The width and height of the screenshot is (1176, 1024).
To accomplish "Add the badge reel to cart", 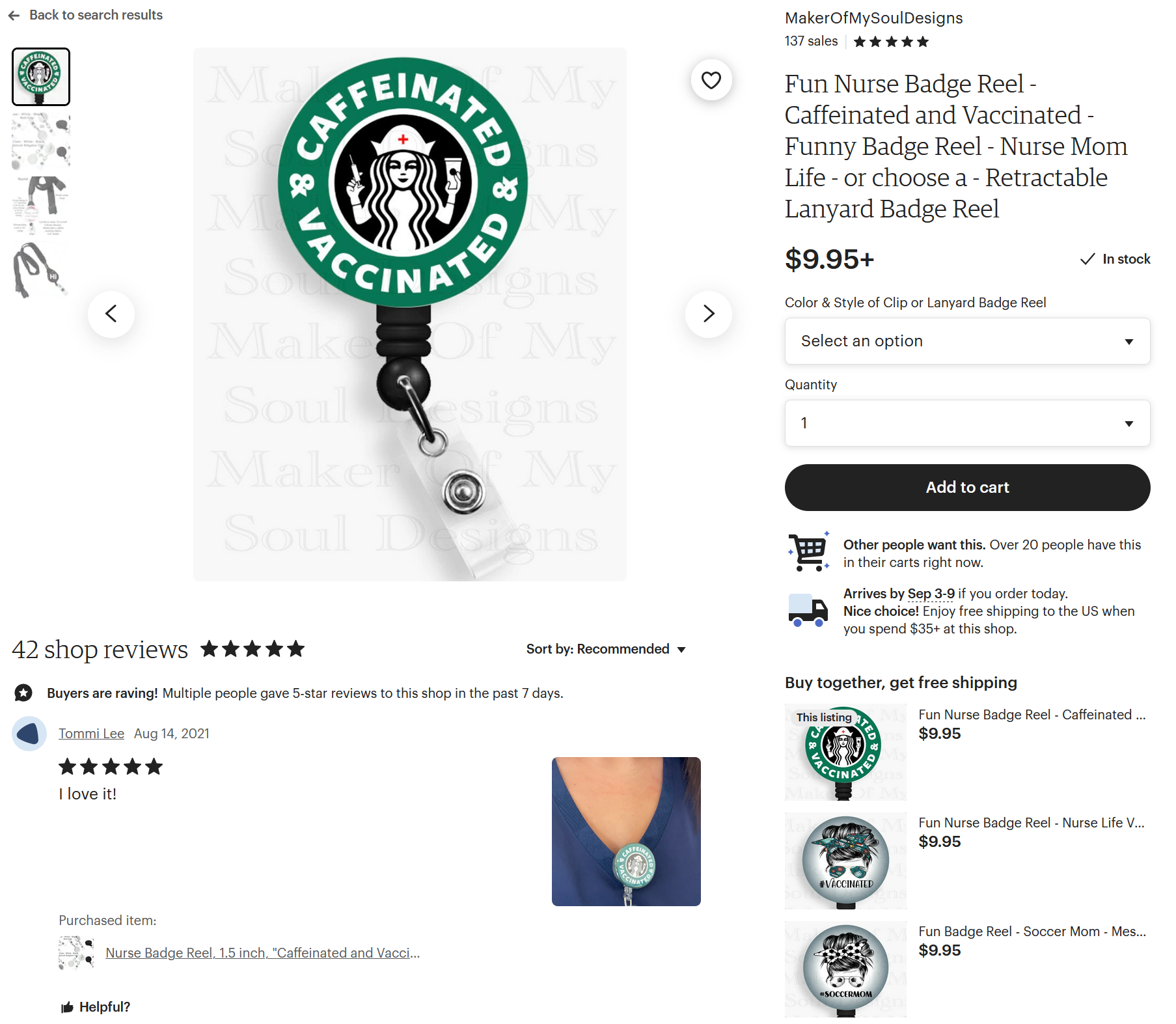I will coord(967,488).
